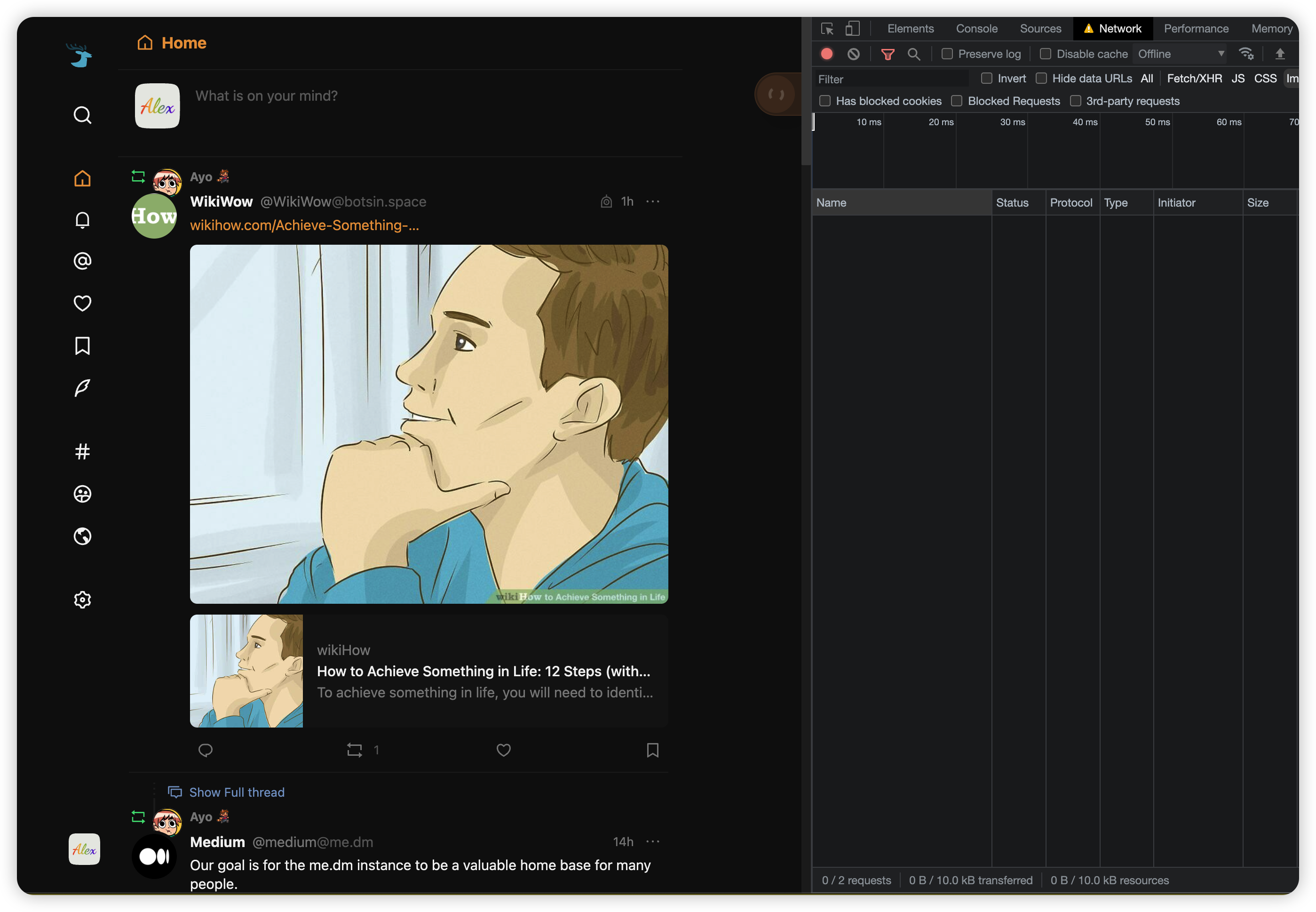
Task: Open network conditions Wi-Fi gear icon
Action: pyautogui.click(x=1246, y=54)
